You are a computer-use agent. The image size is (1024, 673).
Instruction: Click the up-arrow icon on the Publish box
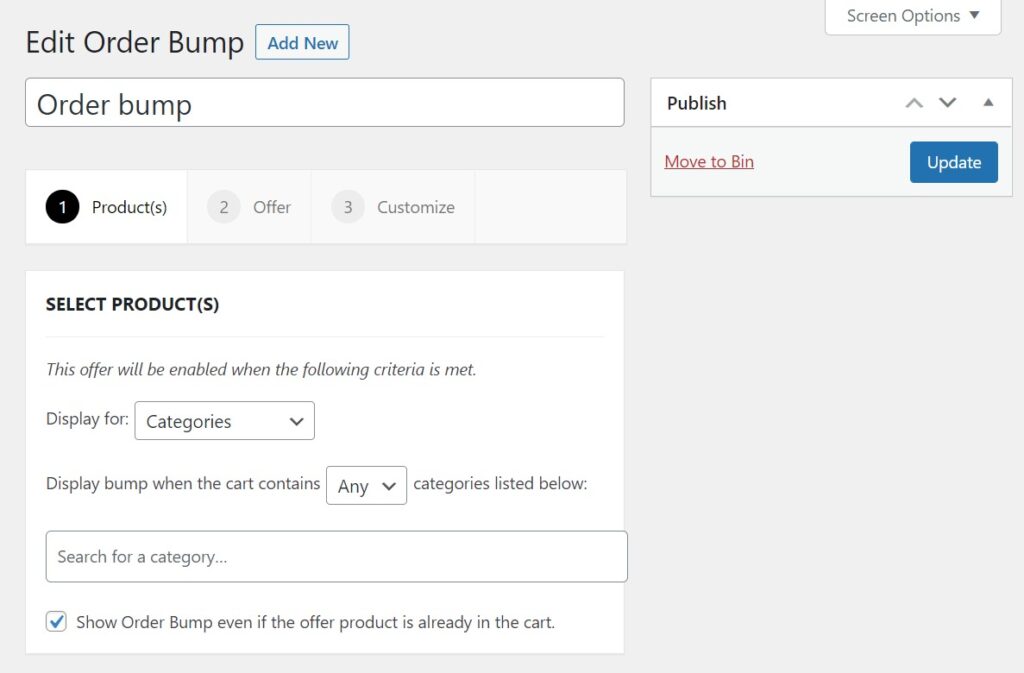(x=914, y=102)
